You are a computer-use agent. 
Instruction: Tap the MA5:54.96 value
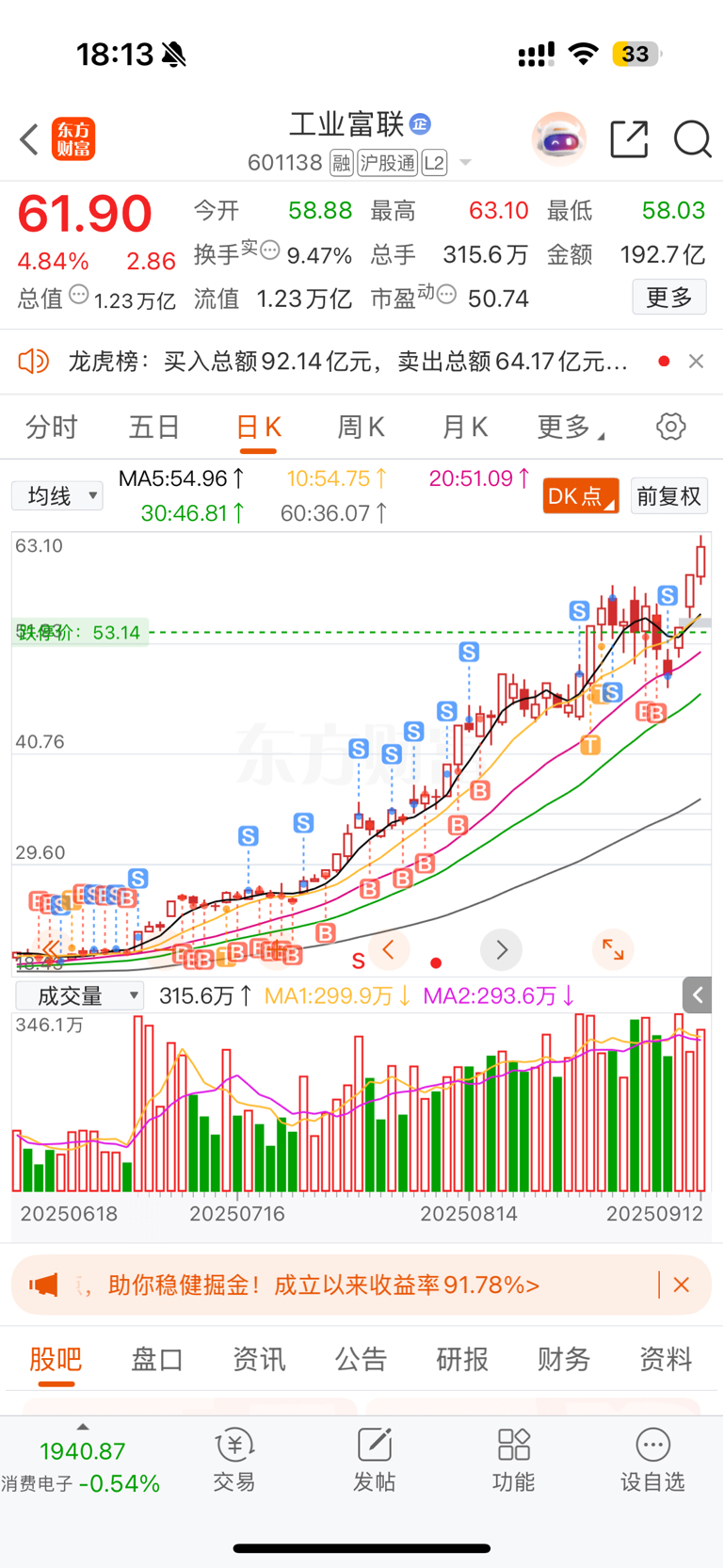pyautogui.click(x=183, y=478)
